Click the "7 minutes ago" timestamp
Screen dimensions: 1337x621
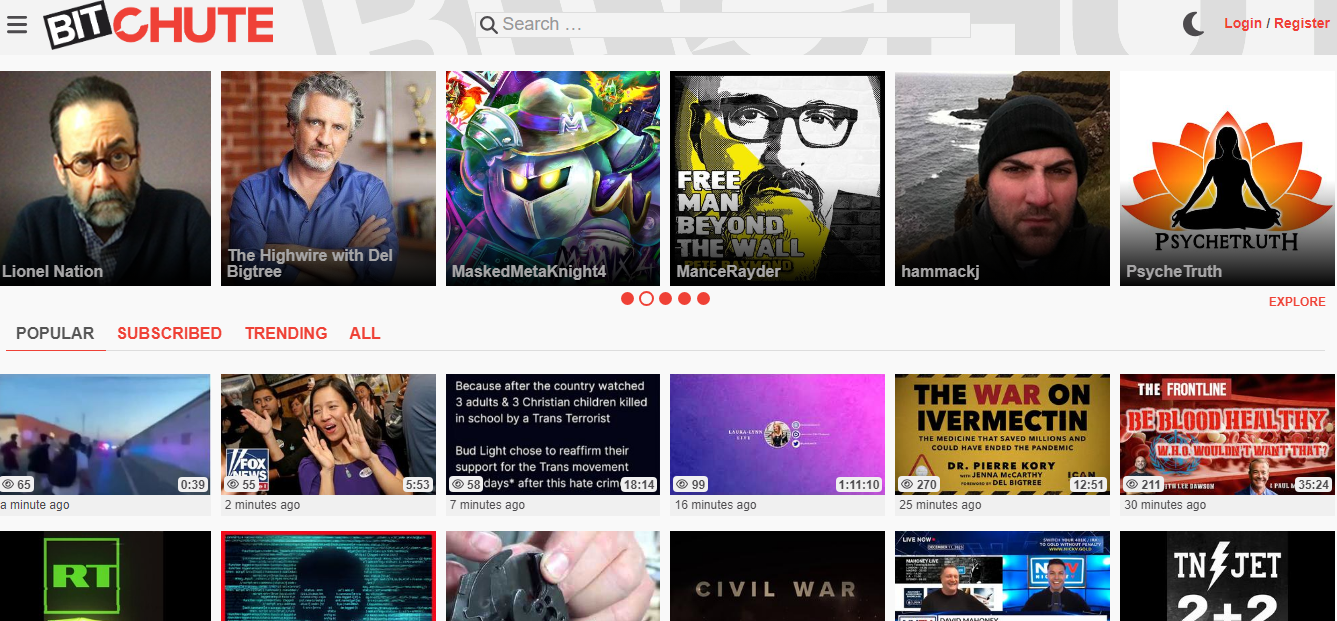[x=487, y=505]
